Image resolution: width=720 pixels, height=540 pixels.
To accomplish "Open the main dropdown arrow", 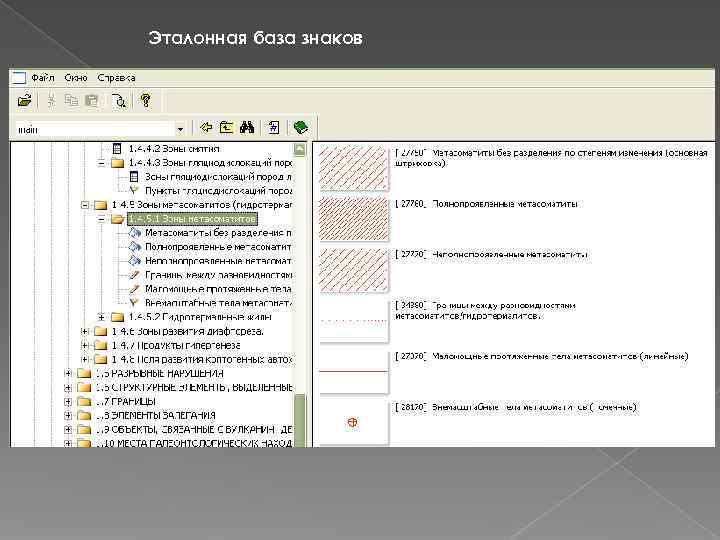I will pyautogui.click(x=180, y=129).
